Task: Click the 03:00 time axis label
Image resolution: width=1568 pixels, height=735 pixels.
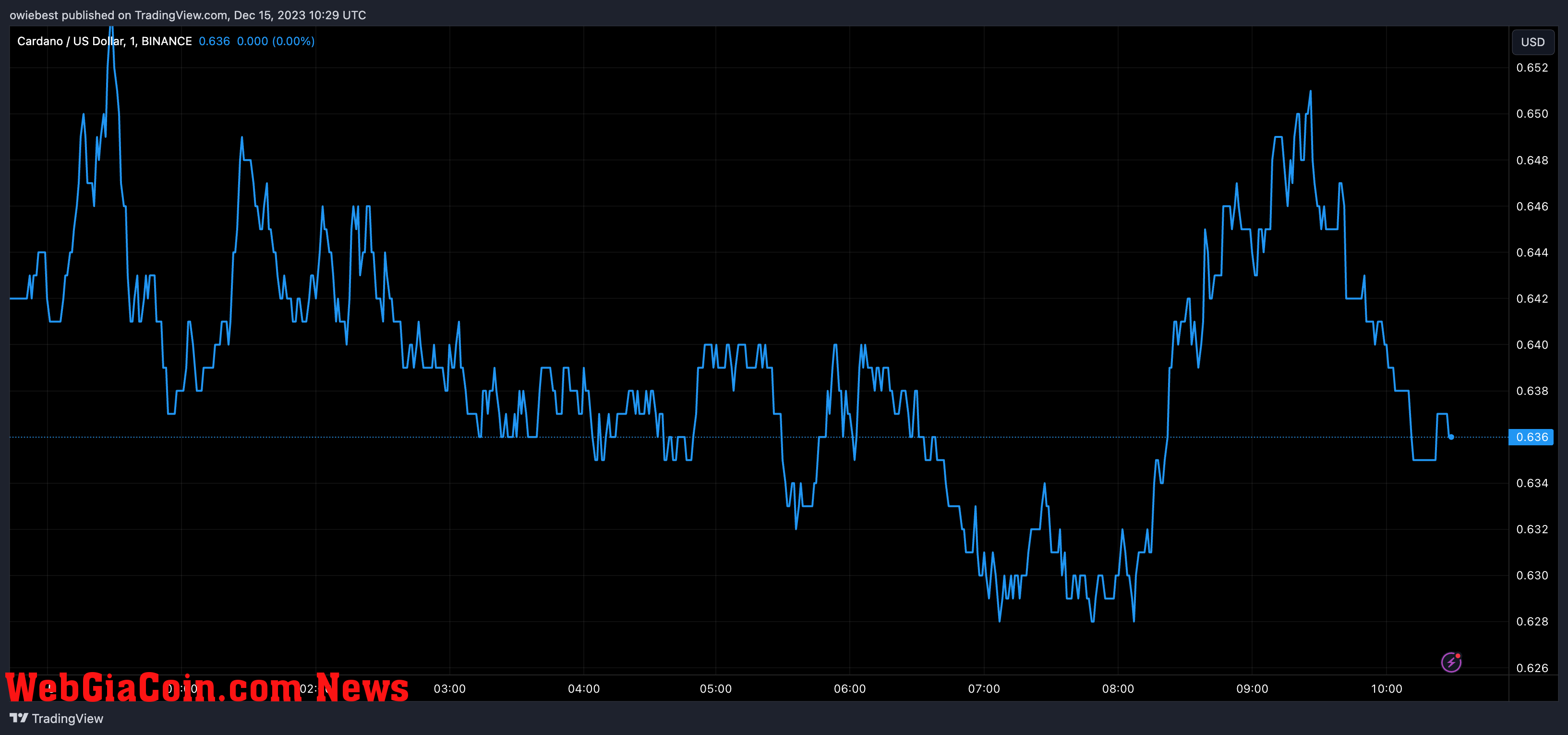Action: [449, 689]
